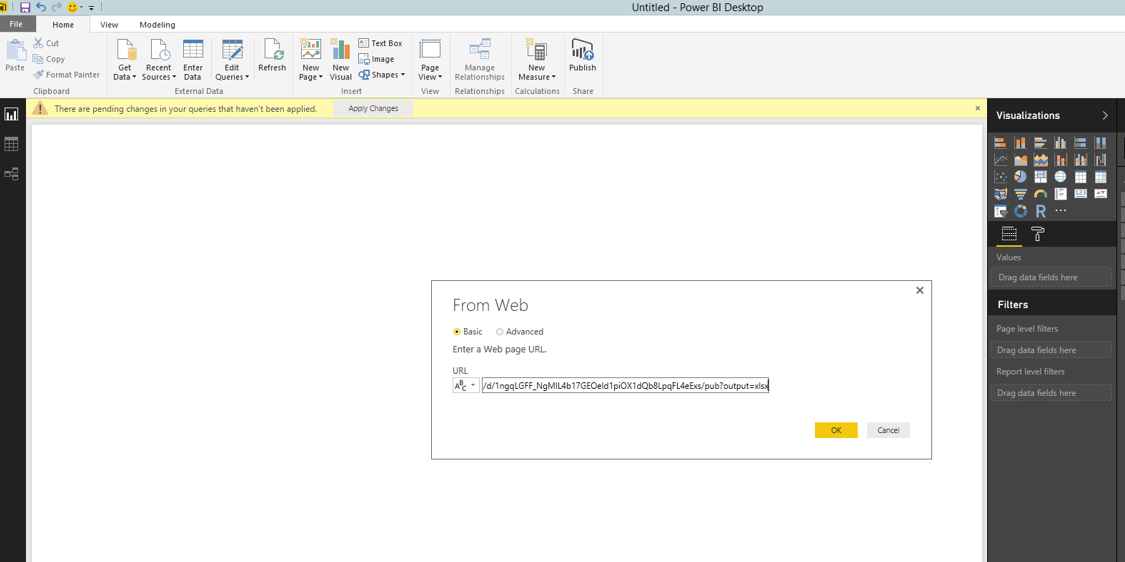Select the Stacked column chart visual

point(1020,142)
